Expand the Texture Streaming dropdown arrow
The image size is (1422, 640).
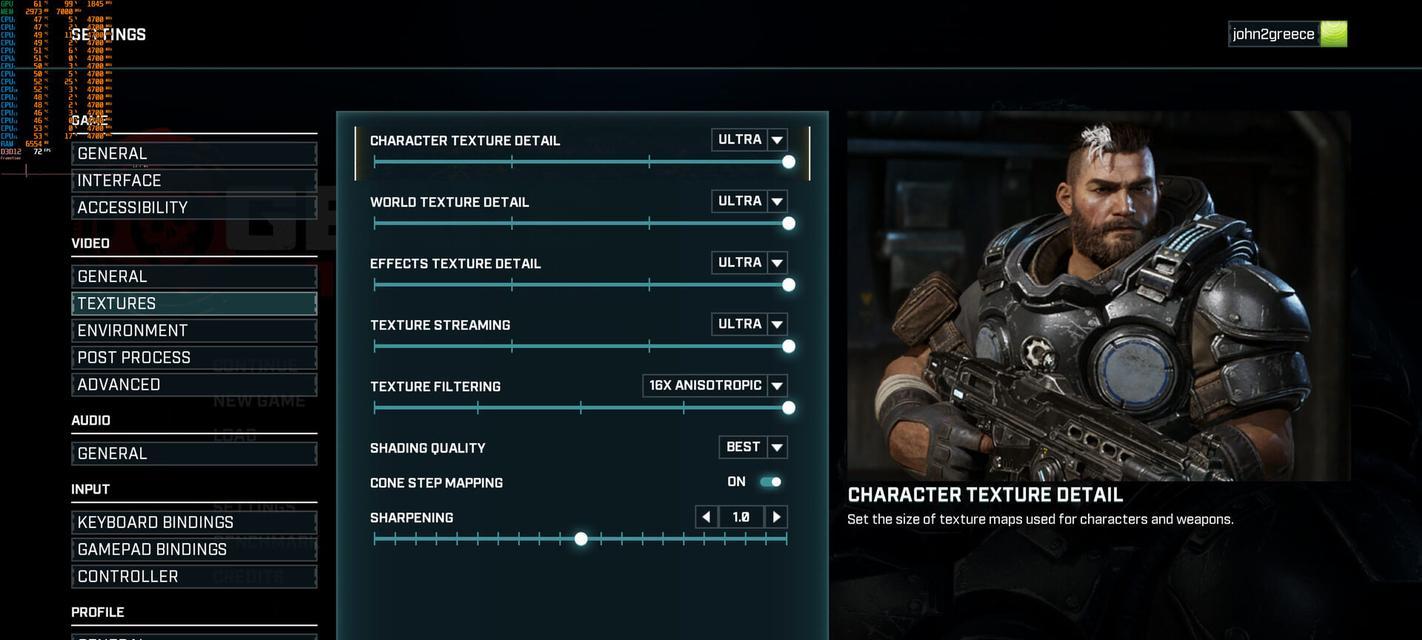click(x=777, y=324)
